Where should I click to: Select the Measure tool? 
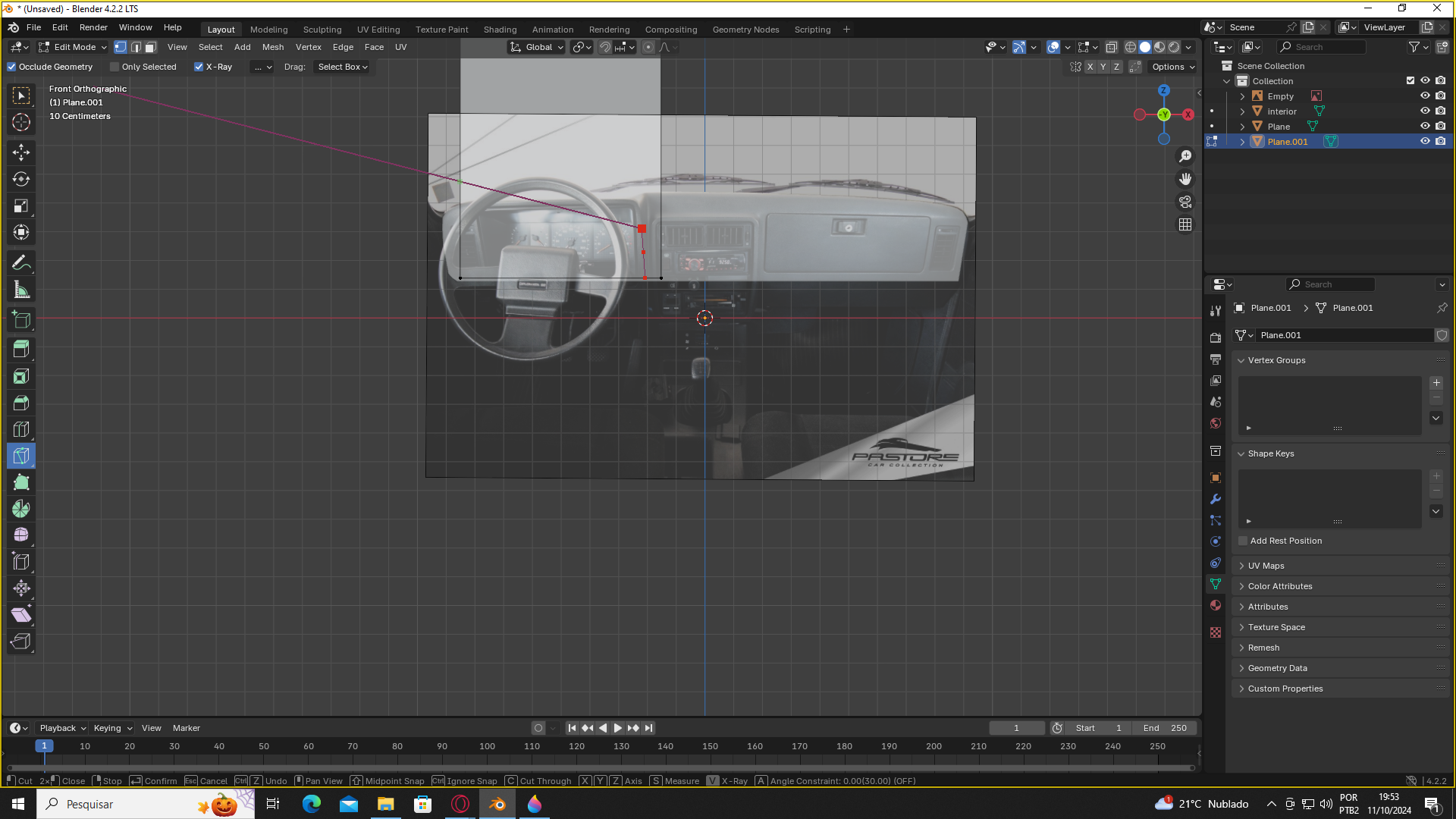pyautogui.click(x=21, y=290)
